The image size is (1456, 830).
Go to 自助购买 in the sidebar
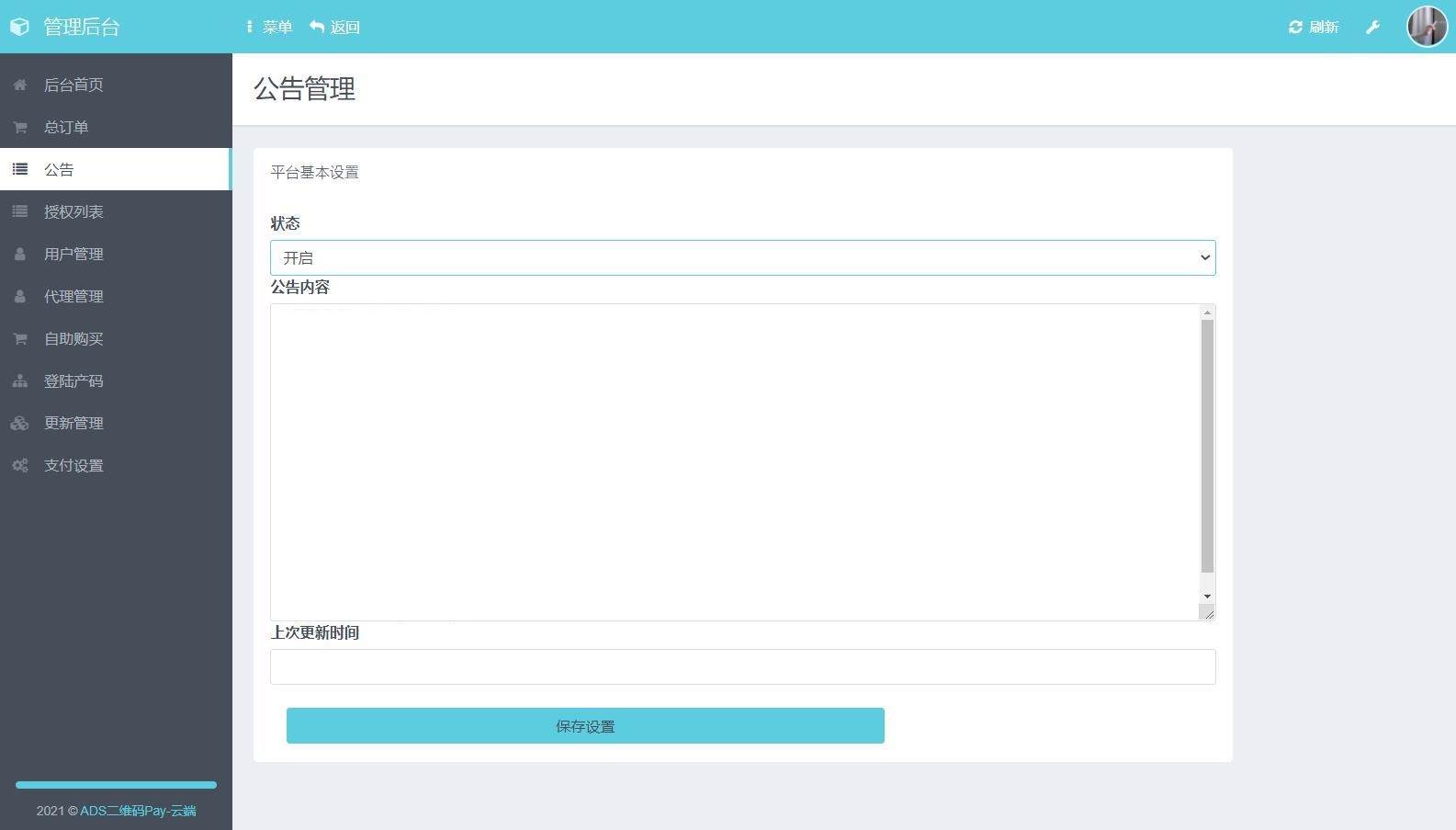[73, 338]
